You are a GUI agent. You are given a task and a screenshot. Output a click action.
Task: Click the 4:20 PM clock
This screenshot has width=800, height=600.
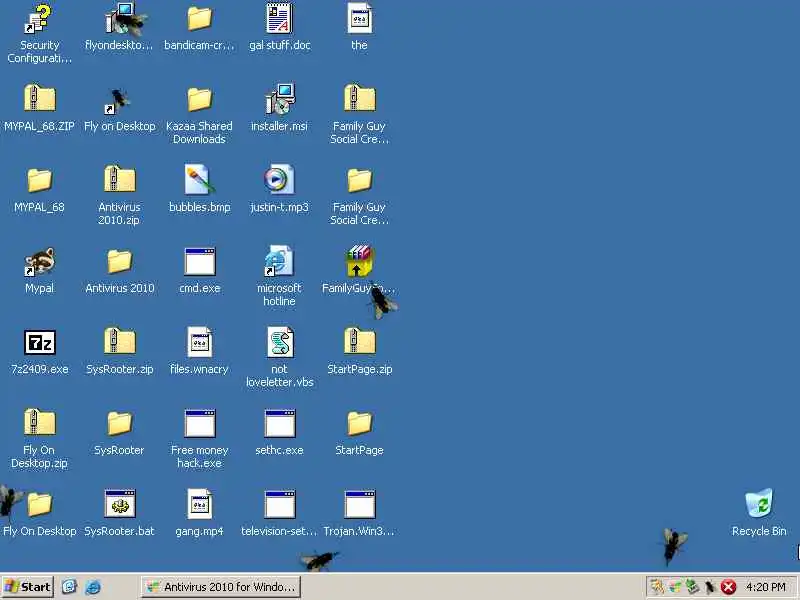coord(766,587)
